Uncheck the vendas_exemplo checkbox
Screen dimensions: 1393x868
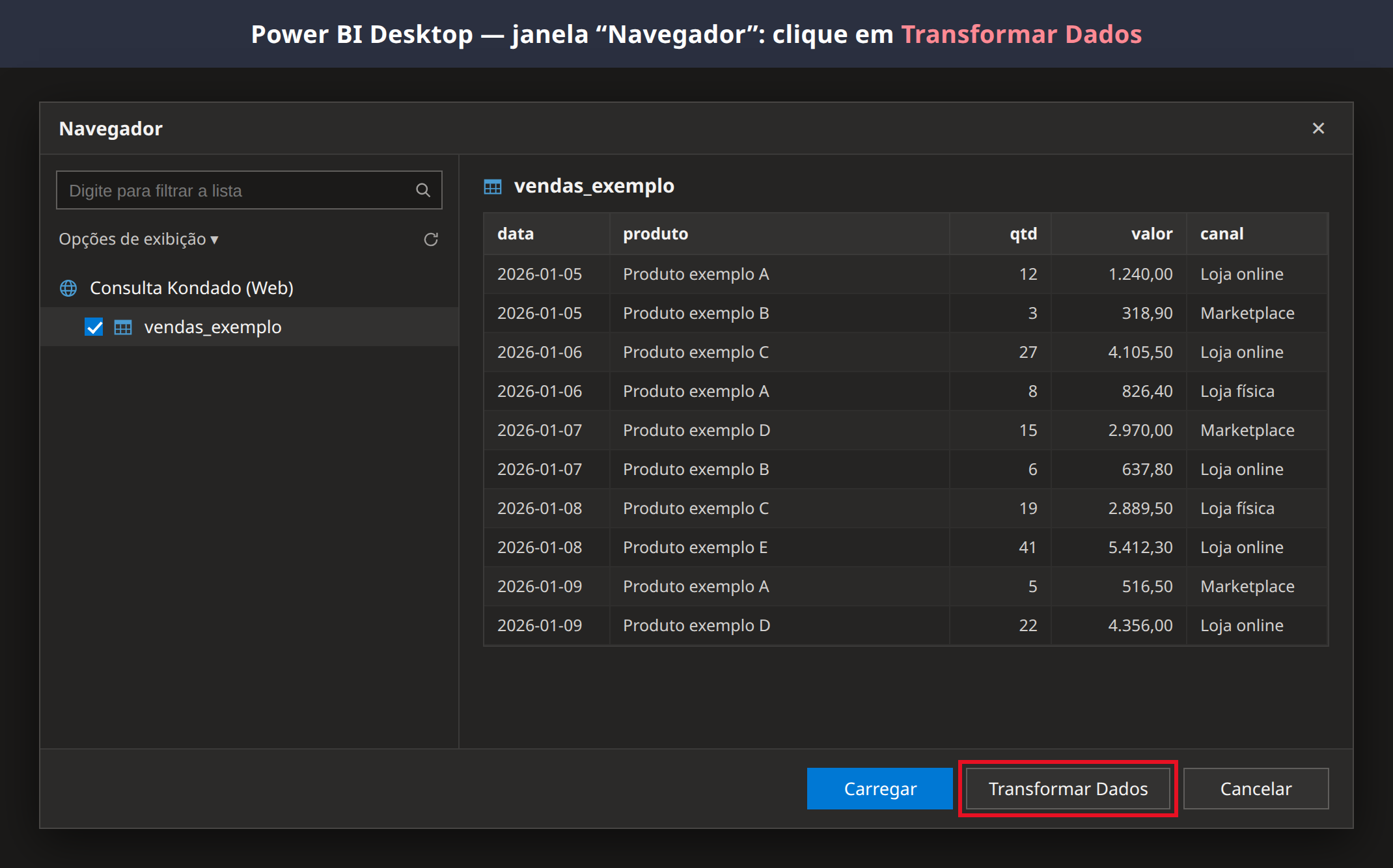click(x=94, y=327)
